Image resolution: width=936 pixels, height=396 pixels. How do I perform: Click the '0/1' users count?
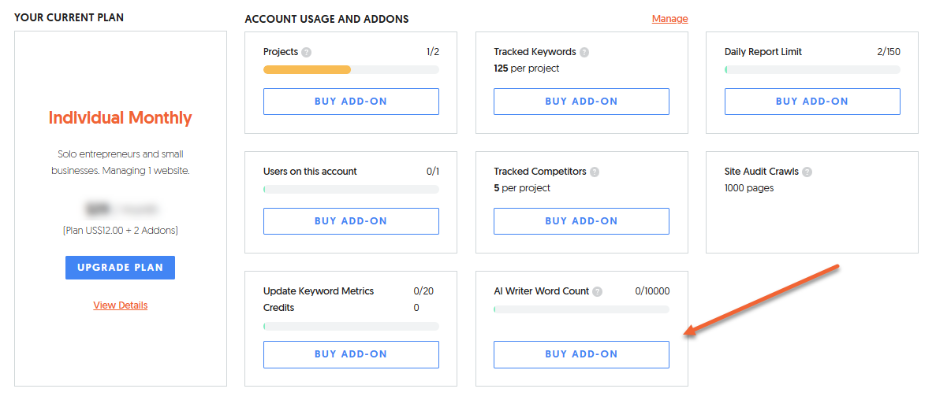[433, 172]
